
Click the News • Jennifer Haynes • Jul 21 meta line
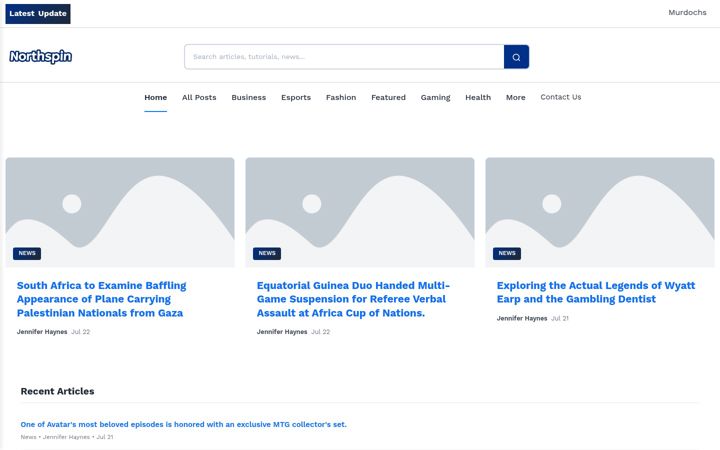[67, 437]
